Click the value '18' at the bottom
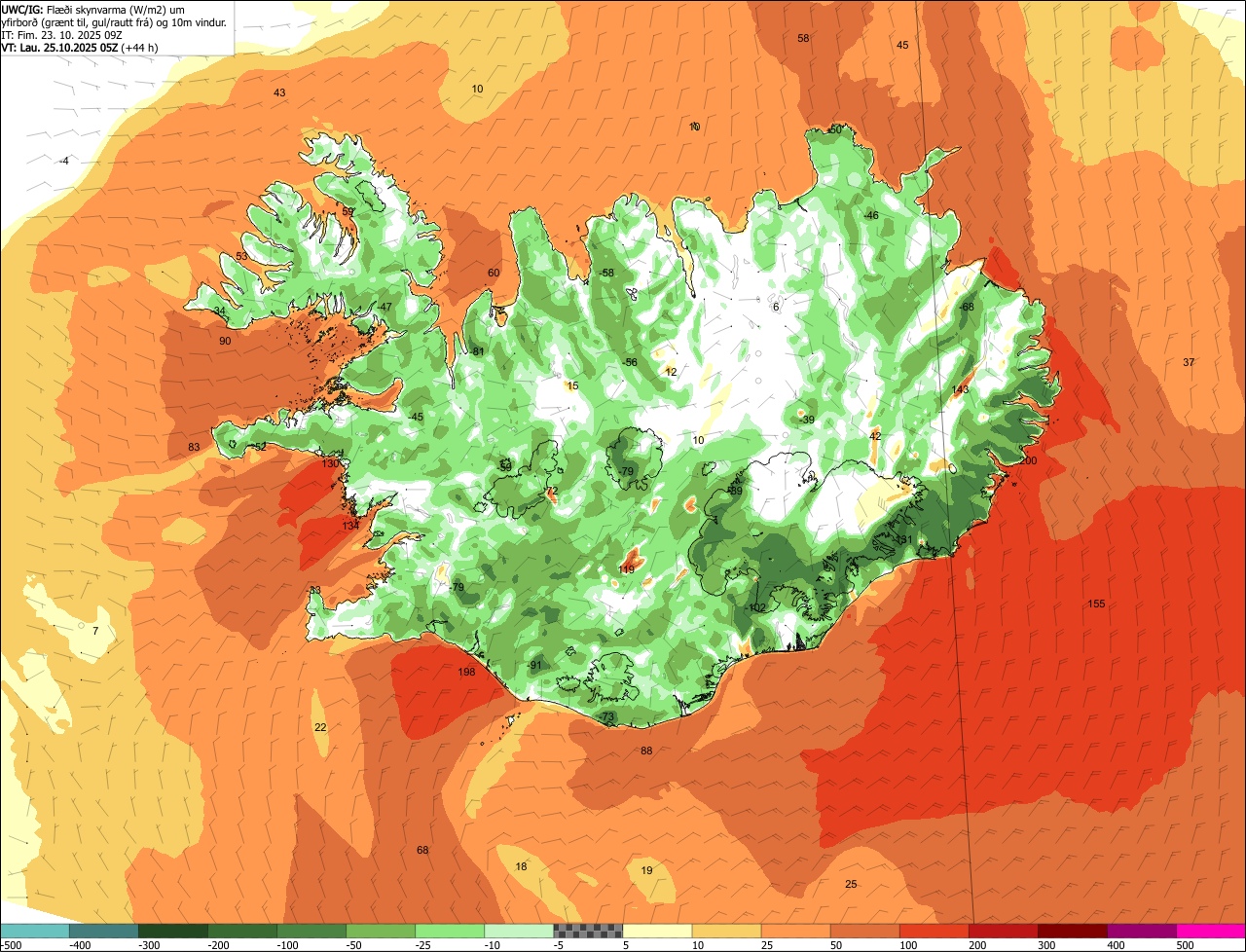This screenshot has width=1246, height=952. point(521,867)
